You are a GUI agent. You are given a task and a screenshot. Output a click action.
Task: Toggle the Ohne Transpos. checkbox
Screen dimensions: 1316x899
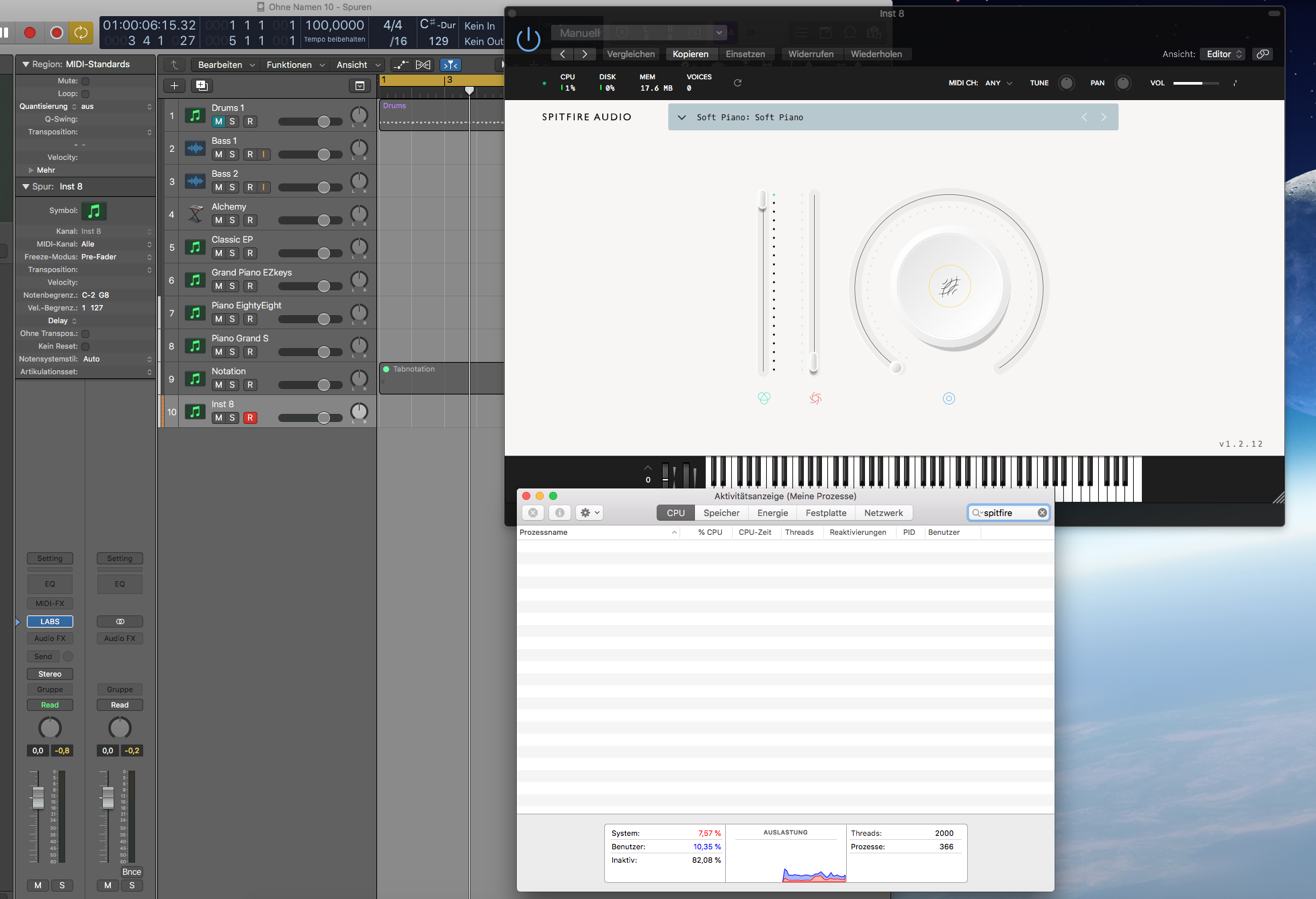[85, 333]
